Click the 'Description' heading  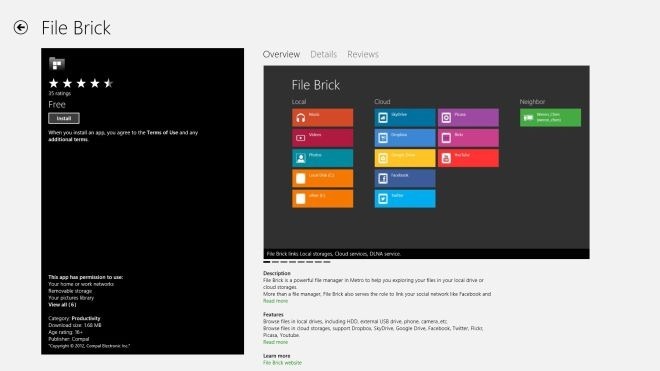click(277, 273)
